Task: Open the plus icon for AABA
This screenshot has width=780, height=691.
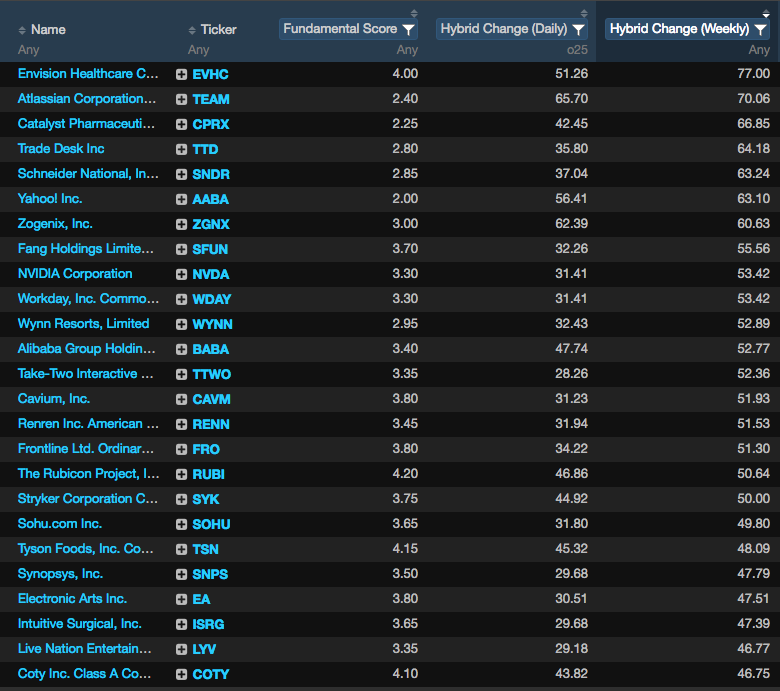Action: (182, 199)
